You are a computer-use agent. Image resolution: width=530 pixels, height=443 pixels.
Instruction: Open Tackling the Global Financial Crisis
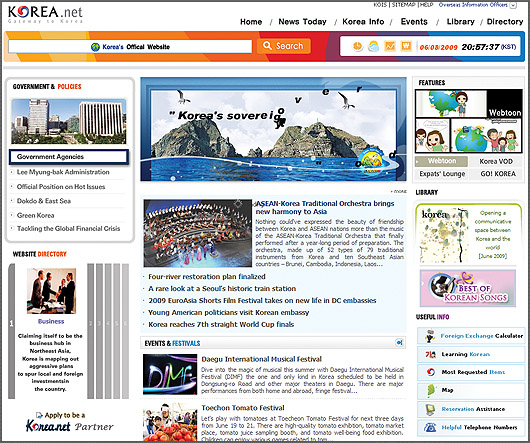click(68, 229)
